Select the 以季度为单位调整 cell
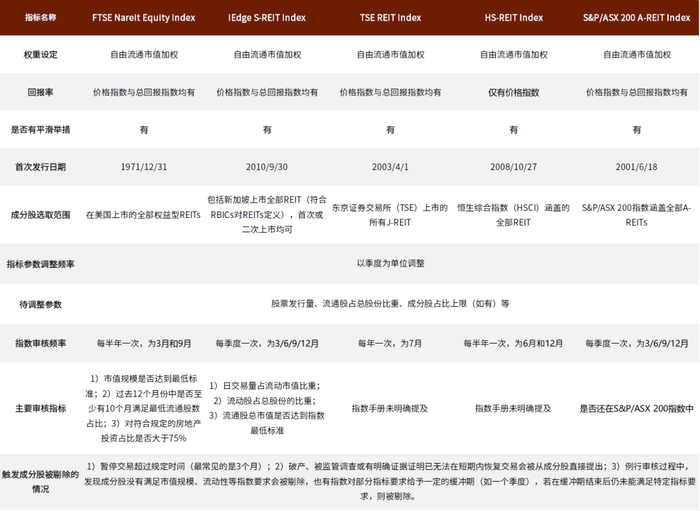Viewport: 700px width, 511px height. click(391, 263)
